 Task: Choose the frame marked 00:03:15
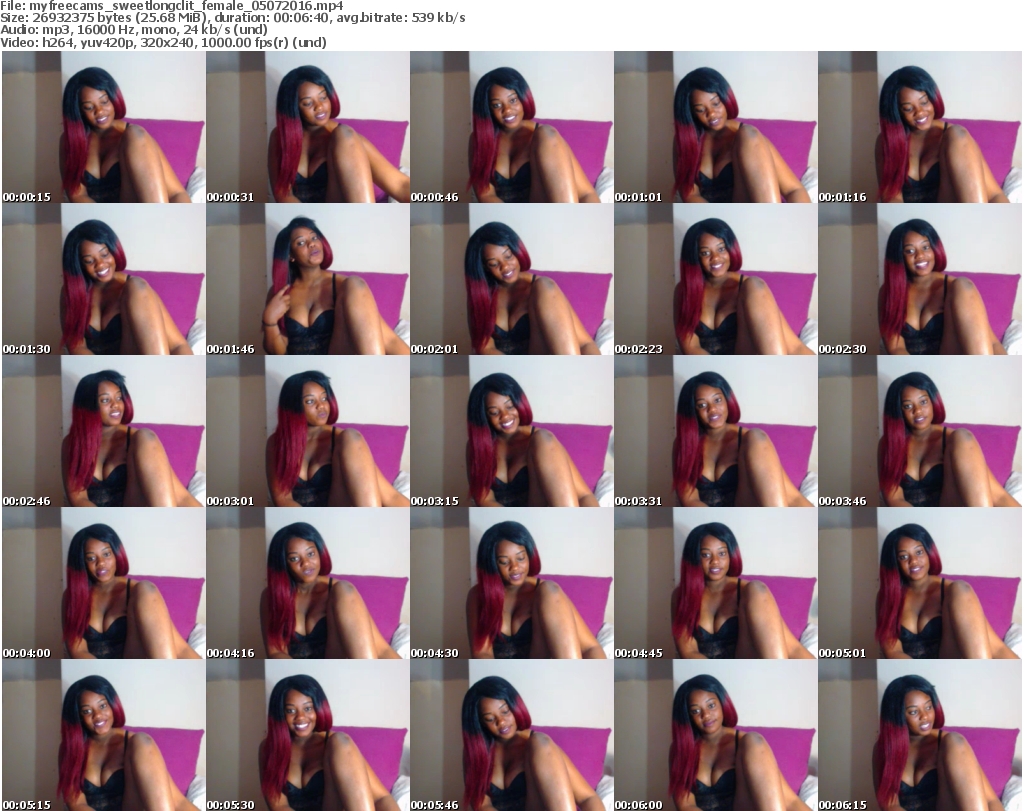[511, 432]
